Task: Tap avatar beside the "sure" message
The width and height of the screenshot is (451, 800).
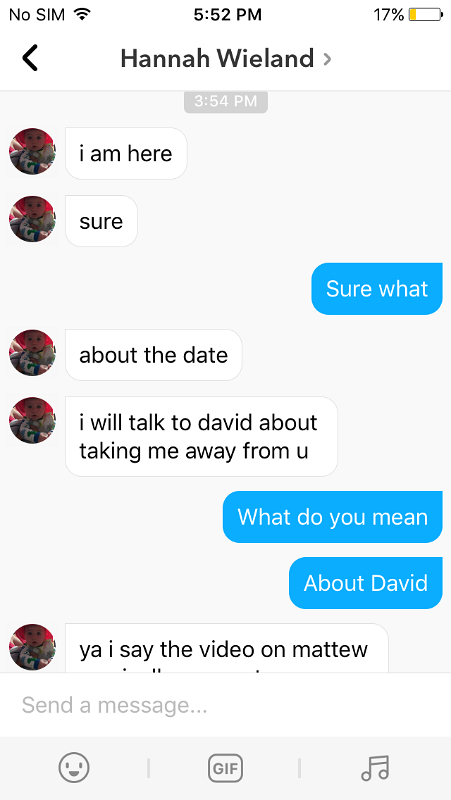Action: [32, 219]
